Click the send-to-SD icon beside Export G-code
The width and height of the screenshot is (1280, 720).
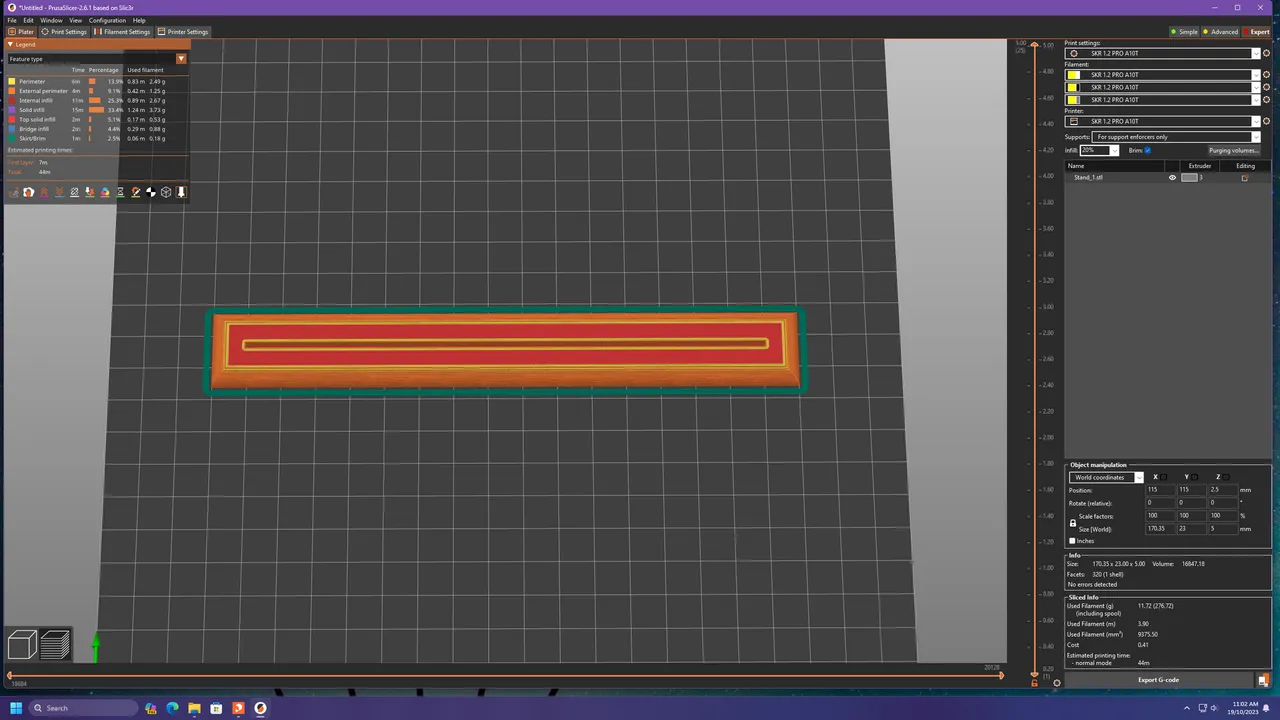click(1263, 680)
